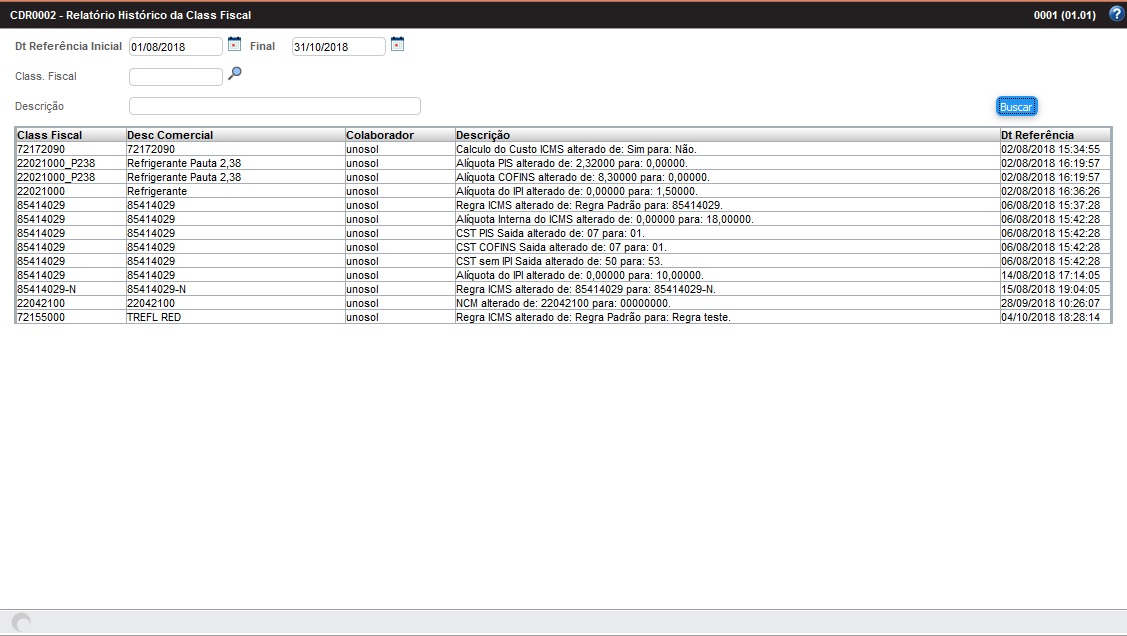Select the 72172090 row in the grid
1127x636 pixels.
coord(300,148)
